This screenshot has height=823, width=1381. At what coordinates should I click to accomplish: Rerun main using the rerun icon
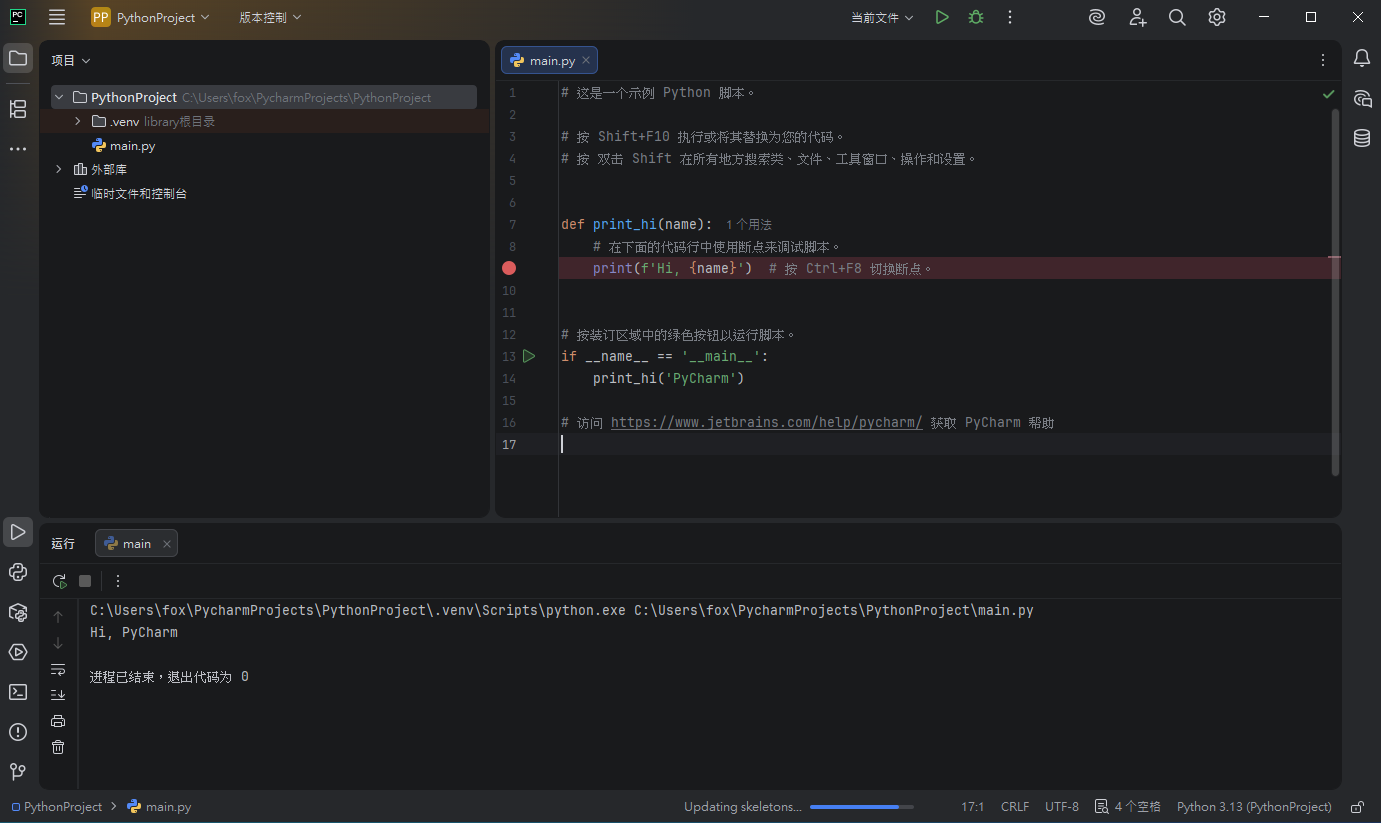tap(59, 581)
